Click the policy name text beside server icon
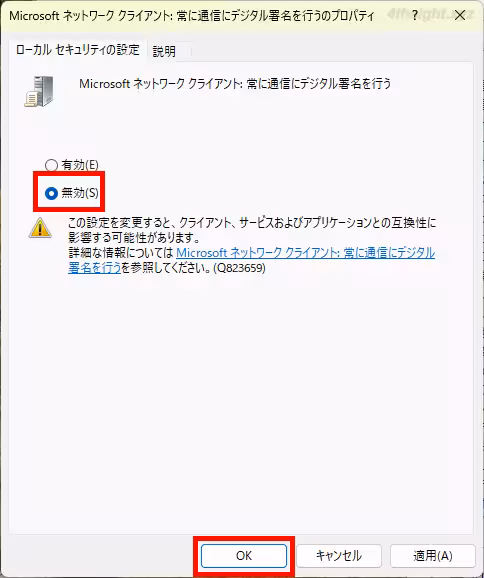 pos(235,84)
